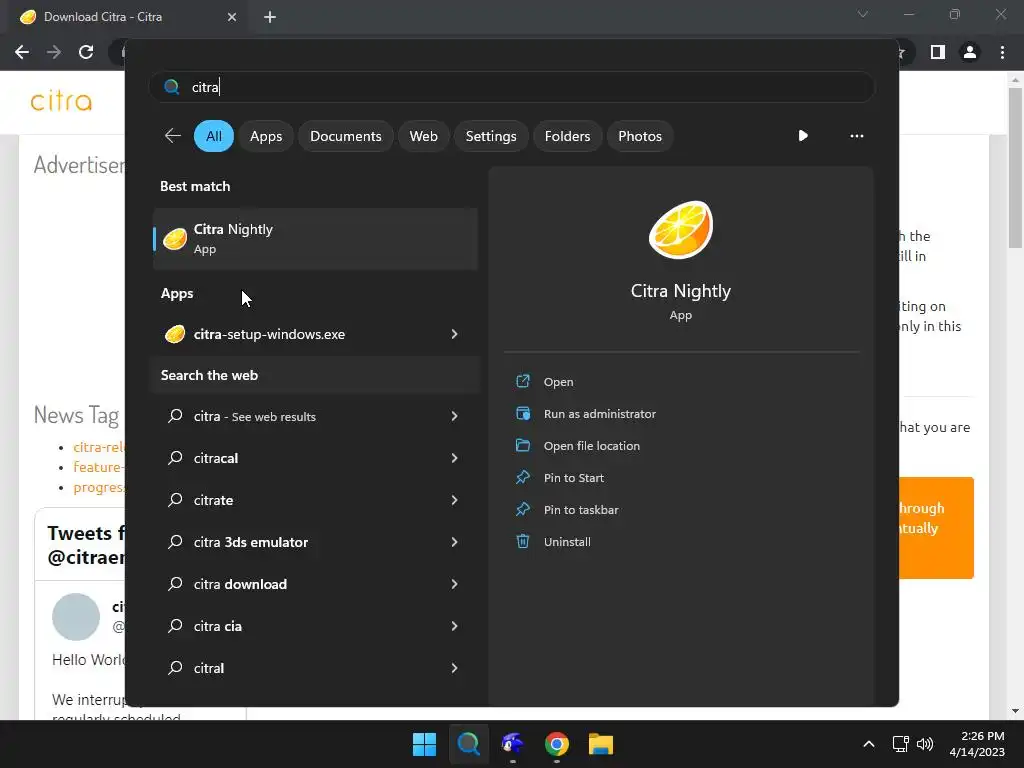This screenshot has height=768, width=1024.
Task: Click the Citra logo on the webpage
Action: [x=61, y=101]
